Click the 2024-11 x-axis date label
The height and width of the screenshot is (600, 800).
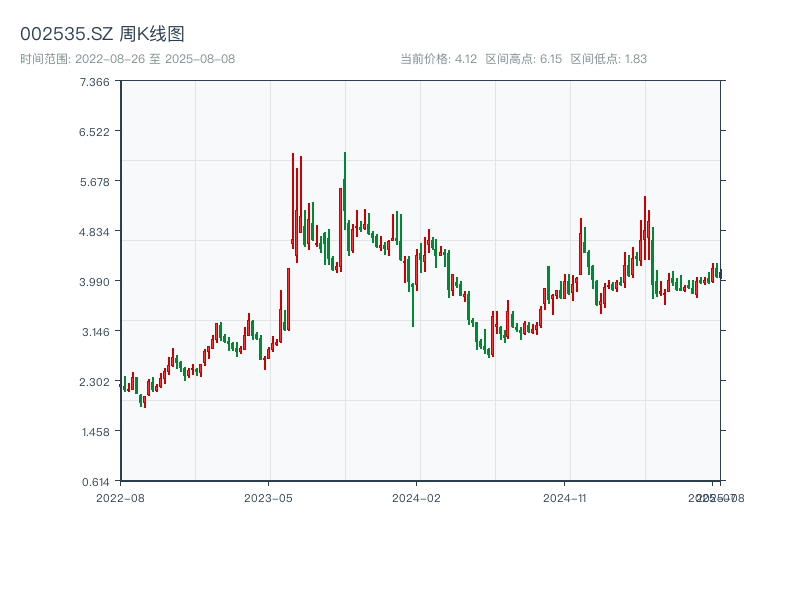pos(566,497)
